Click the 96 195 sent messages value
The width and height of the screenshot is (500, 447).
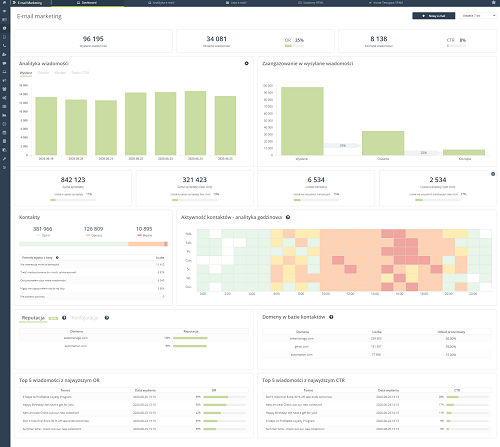pyautogui.click(x=93, y=39)
